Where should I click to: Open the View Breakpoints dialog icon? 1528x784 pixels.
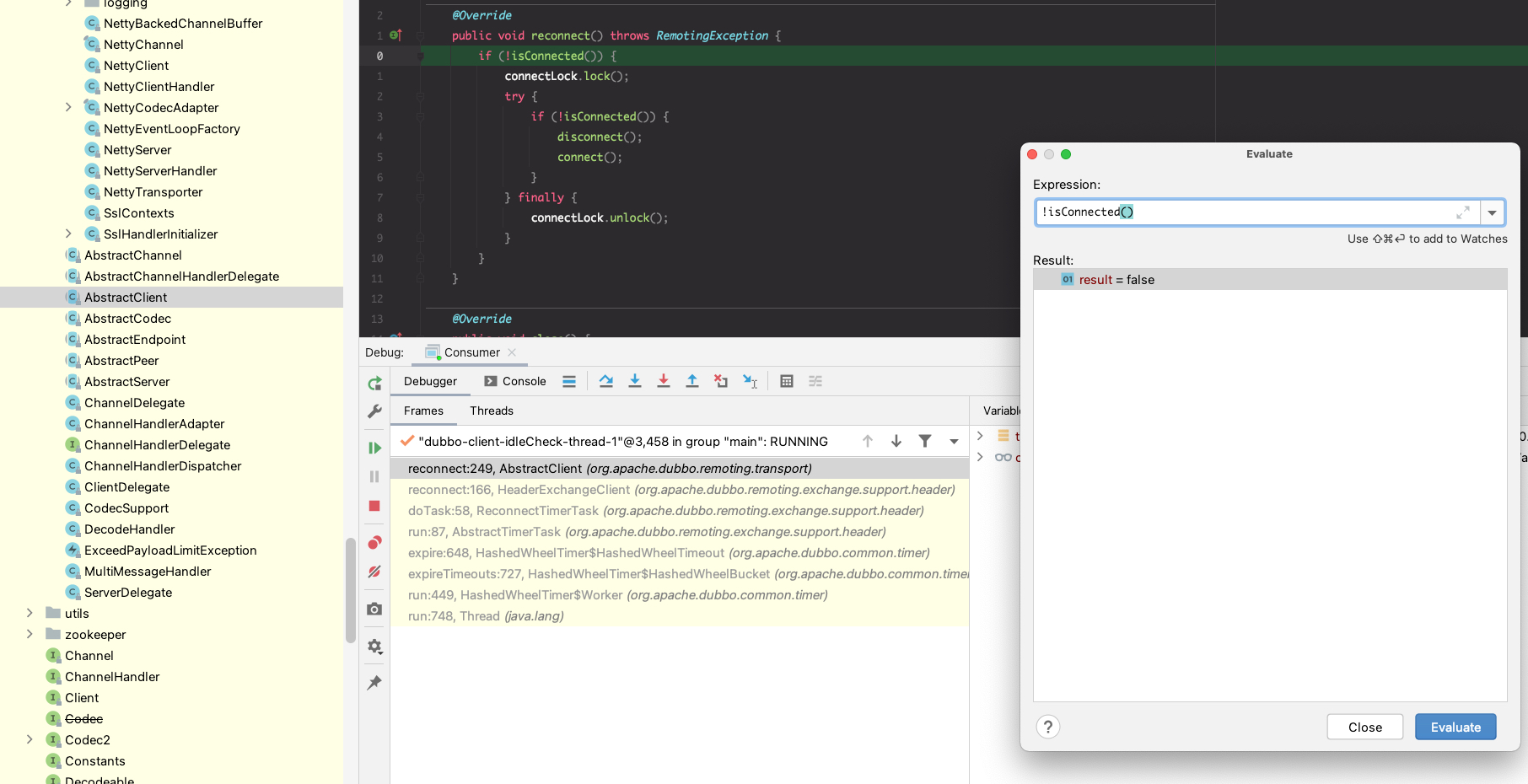(x=374, y=542)
